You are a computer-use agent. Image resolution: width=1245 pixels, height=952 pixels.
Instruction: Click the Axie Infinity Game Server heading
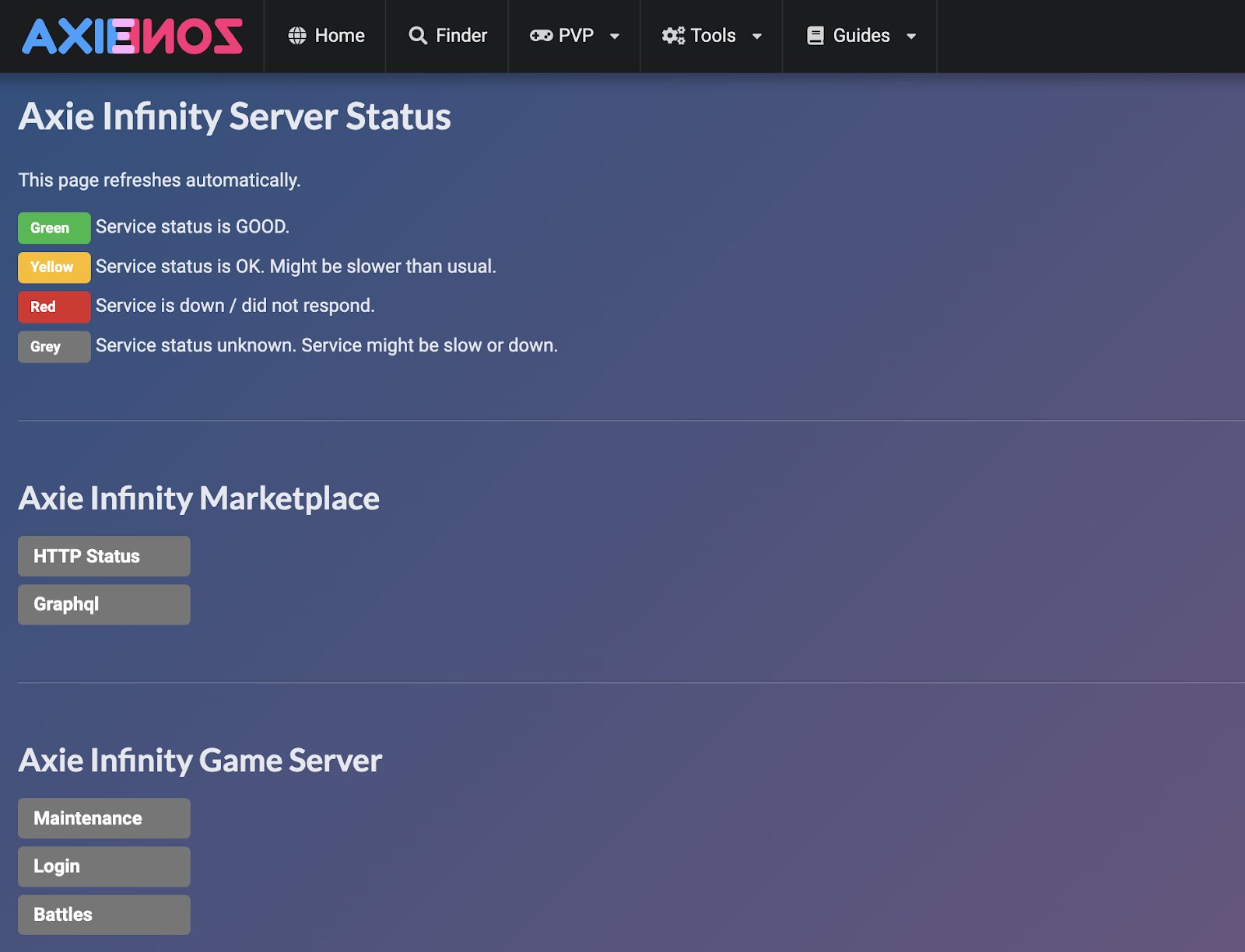(200, 761)
